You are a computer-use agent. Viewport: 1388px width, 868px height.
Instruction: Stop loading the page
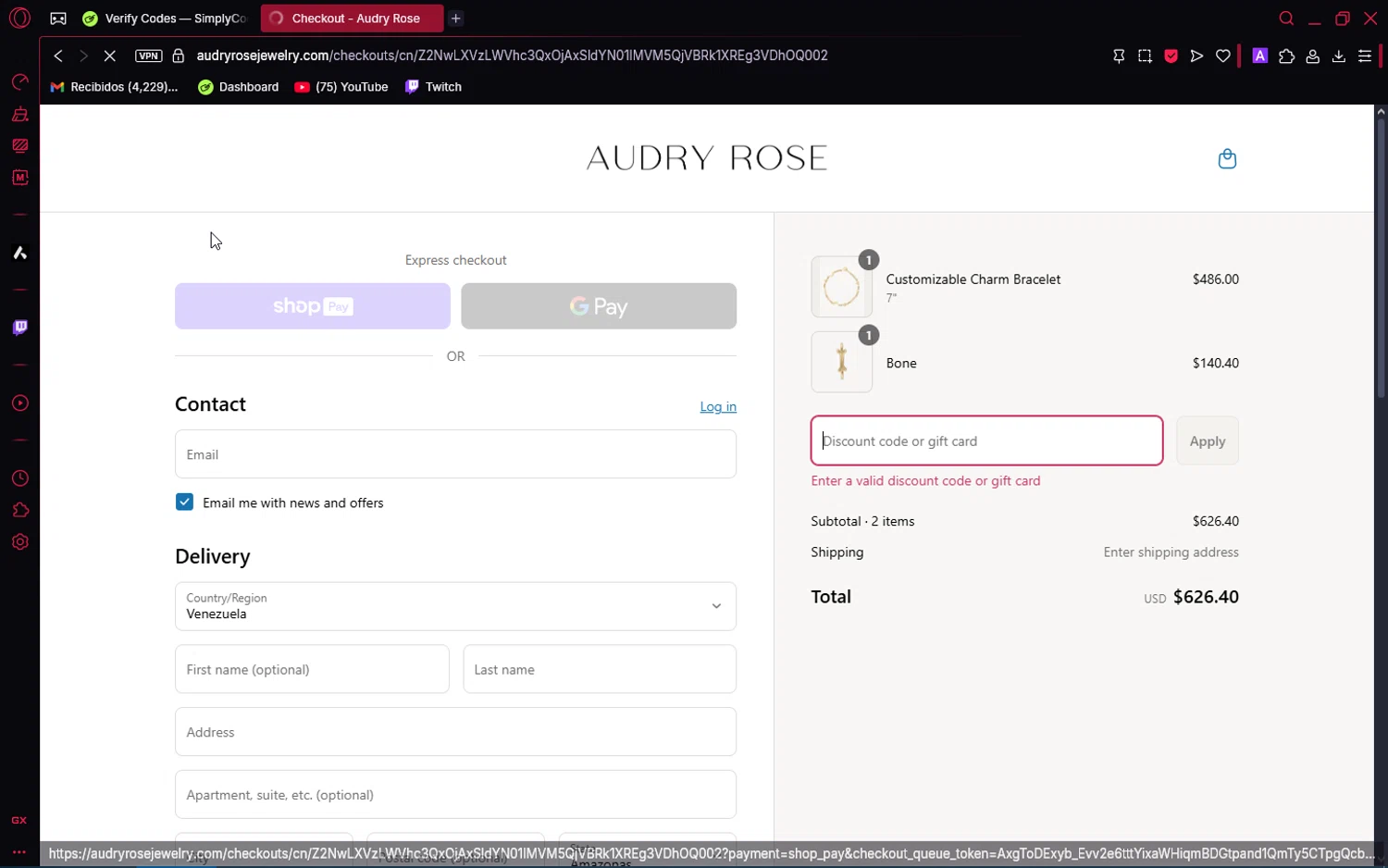[109, 56]
